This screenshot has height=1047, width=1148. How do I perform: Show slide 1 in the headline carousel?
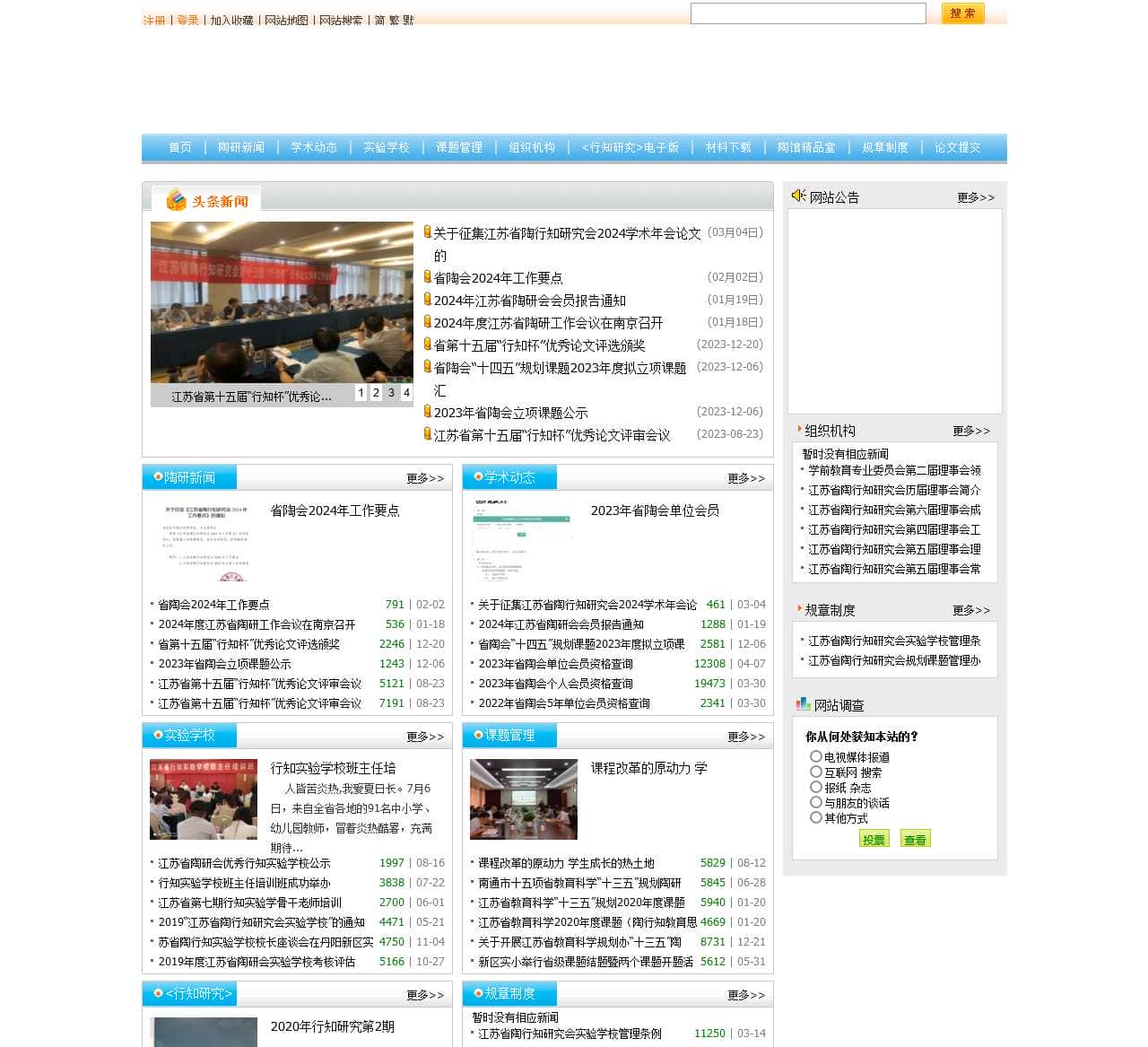[361, 393]
